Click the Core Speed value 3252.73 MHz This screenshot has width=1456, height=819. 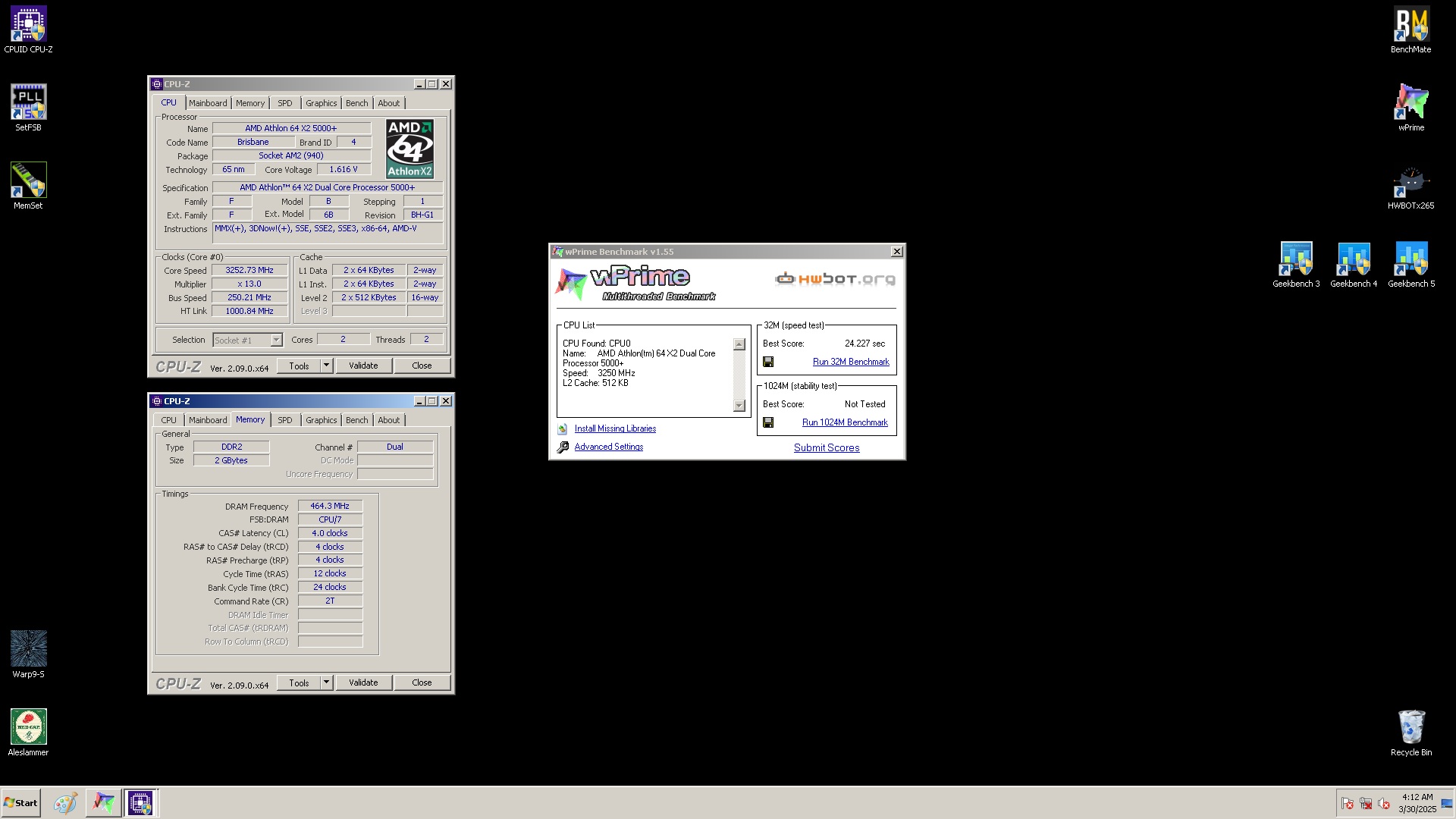click(249, 270)
